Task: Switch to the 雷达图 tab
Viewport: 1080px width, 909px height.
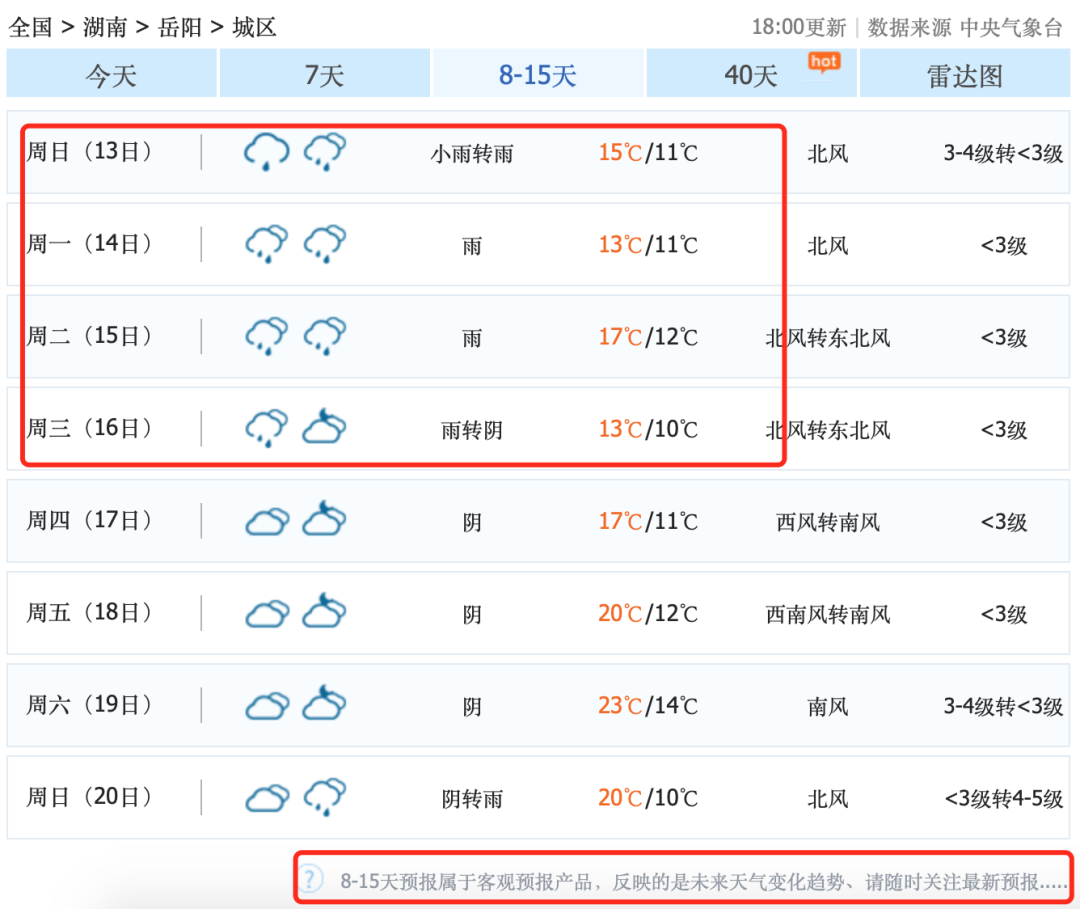Action: pyautogui.click(x=964, y=75)
